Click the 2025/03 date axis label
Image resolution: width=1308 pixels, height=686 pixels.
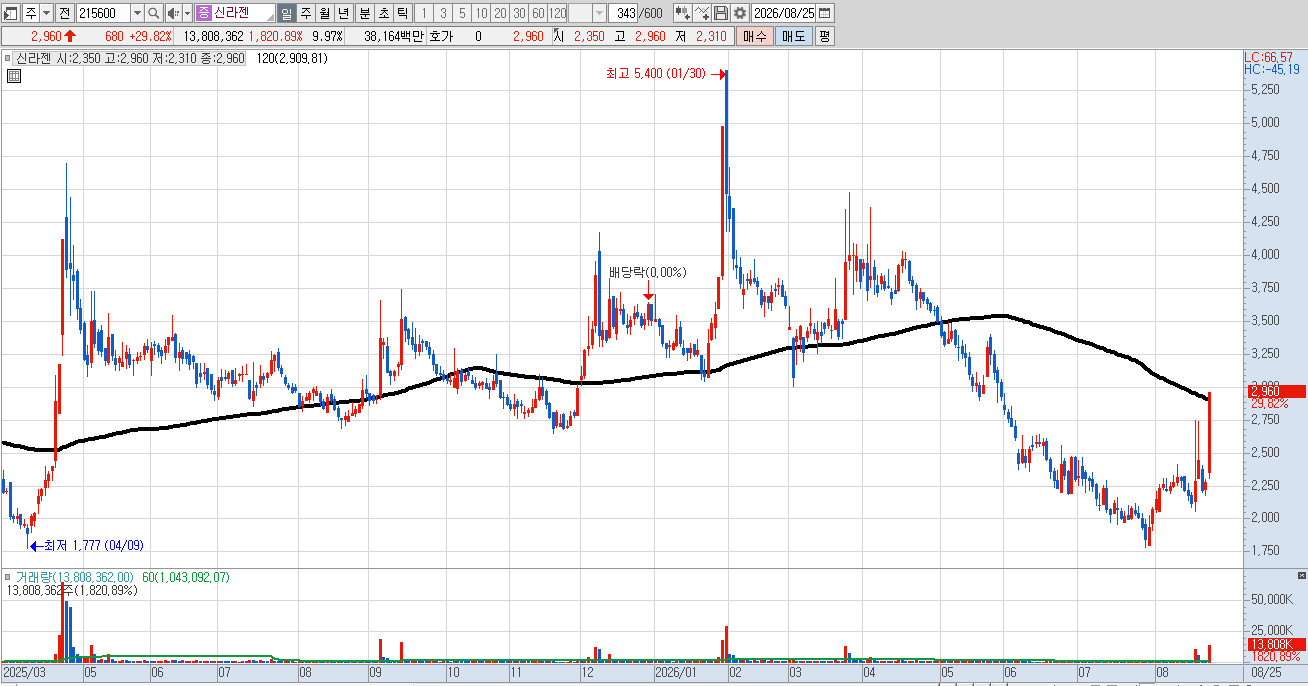(x=24, y=674)
